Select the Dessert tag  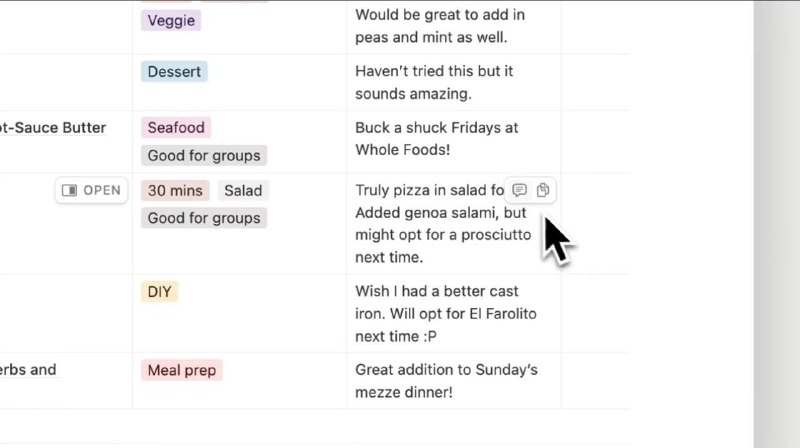click(174, 71)
